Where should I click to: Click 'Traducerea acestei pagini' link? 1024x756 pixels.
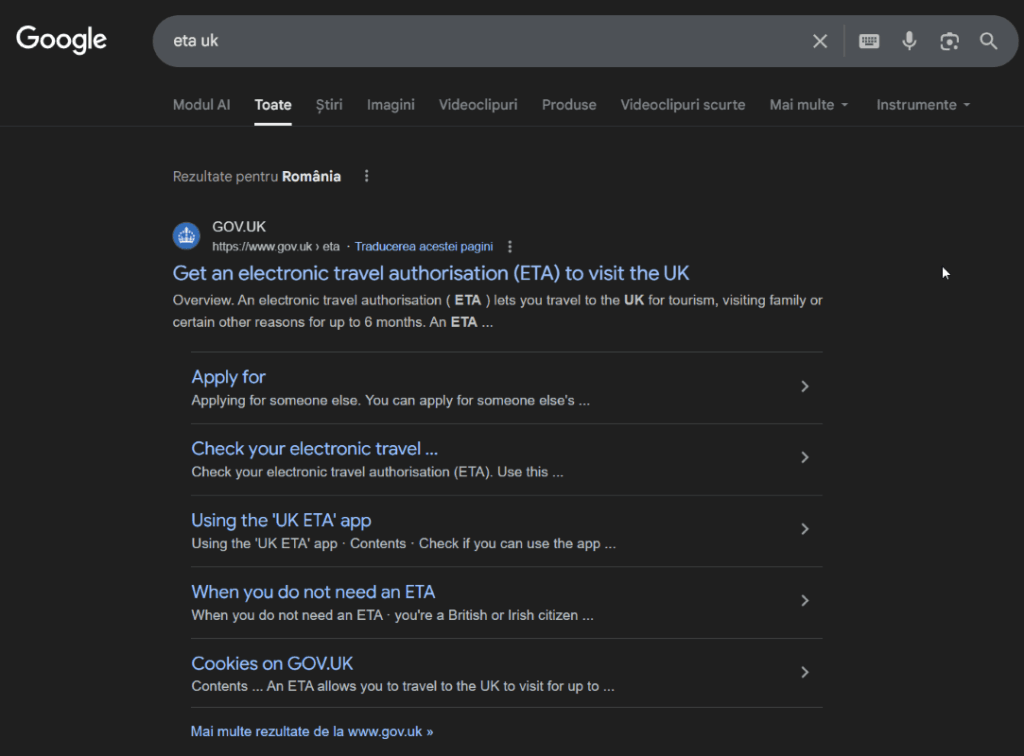(x=423, y=246)
